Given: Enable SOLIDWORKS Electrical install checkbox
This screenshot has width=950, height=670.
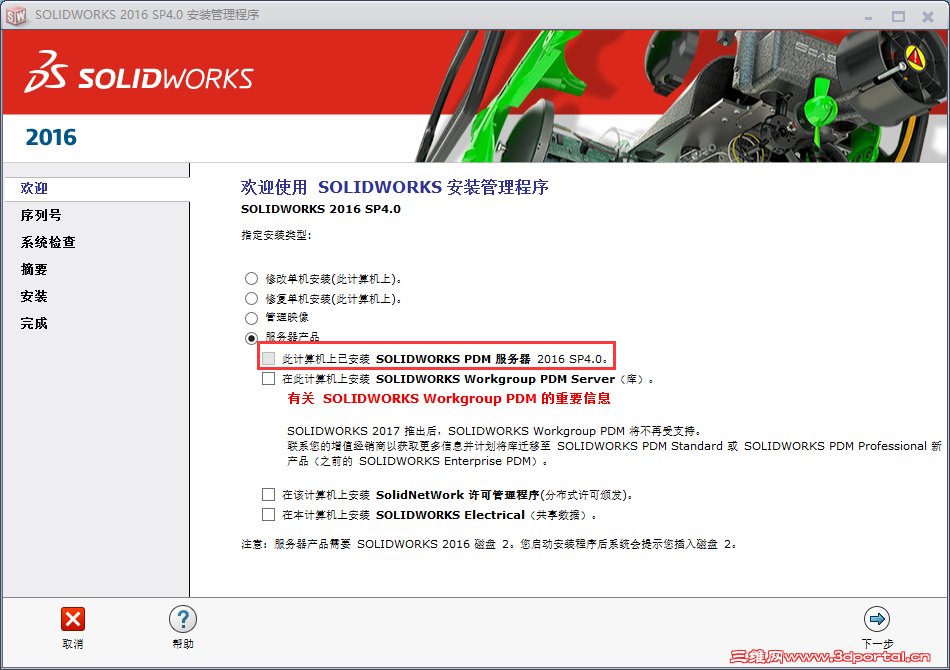Looking at the screenshot, I should pyautogui.click(x=268, y=515).
